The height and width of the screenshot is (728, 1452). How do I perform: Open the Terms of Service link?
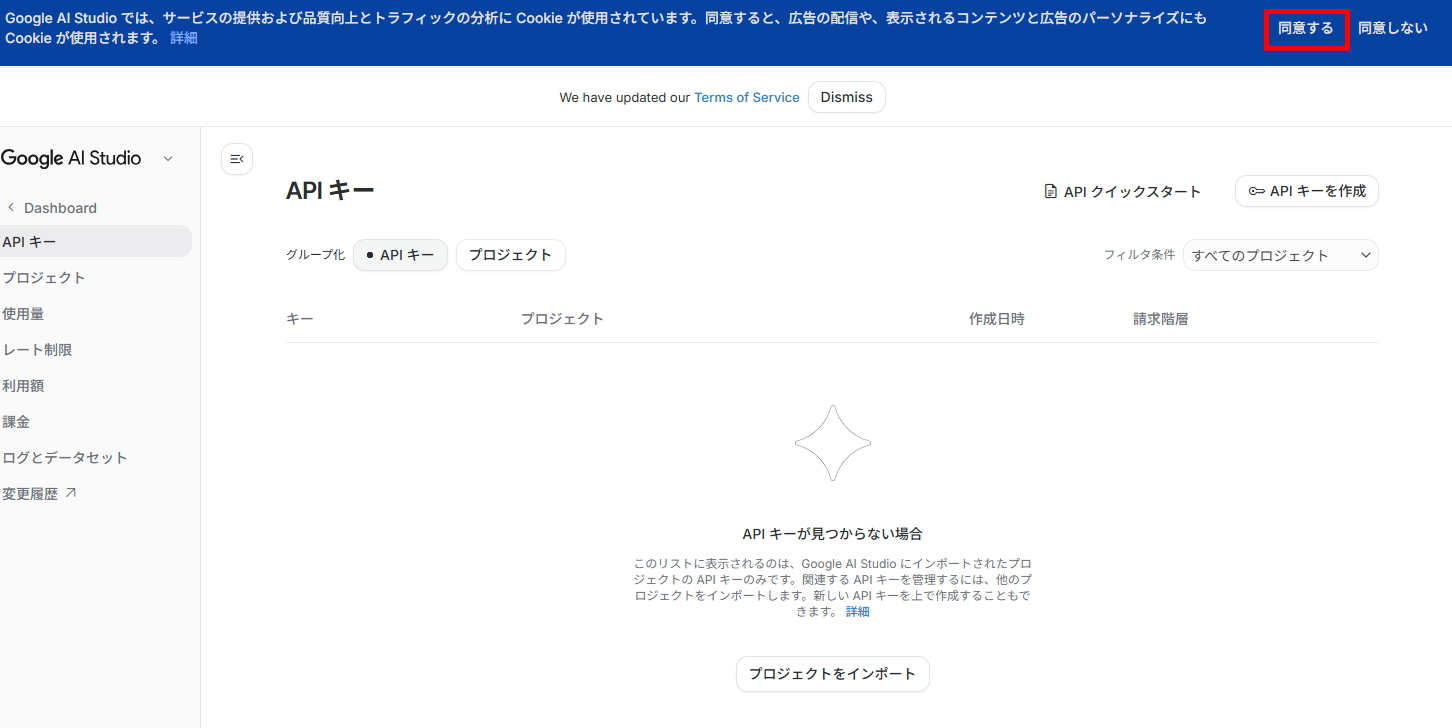pos(746,97)
